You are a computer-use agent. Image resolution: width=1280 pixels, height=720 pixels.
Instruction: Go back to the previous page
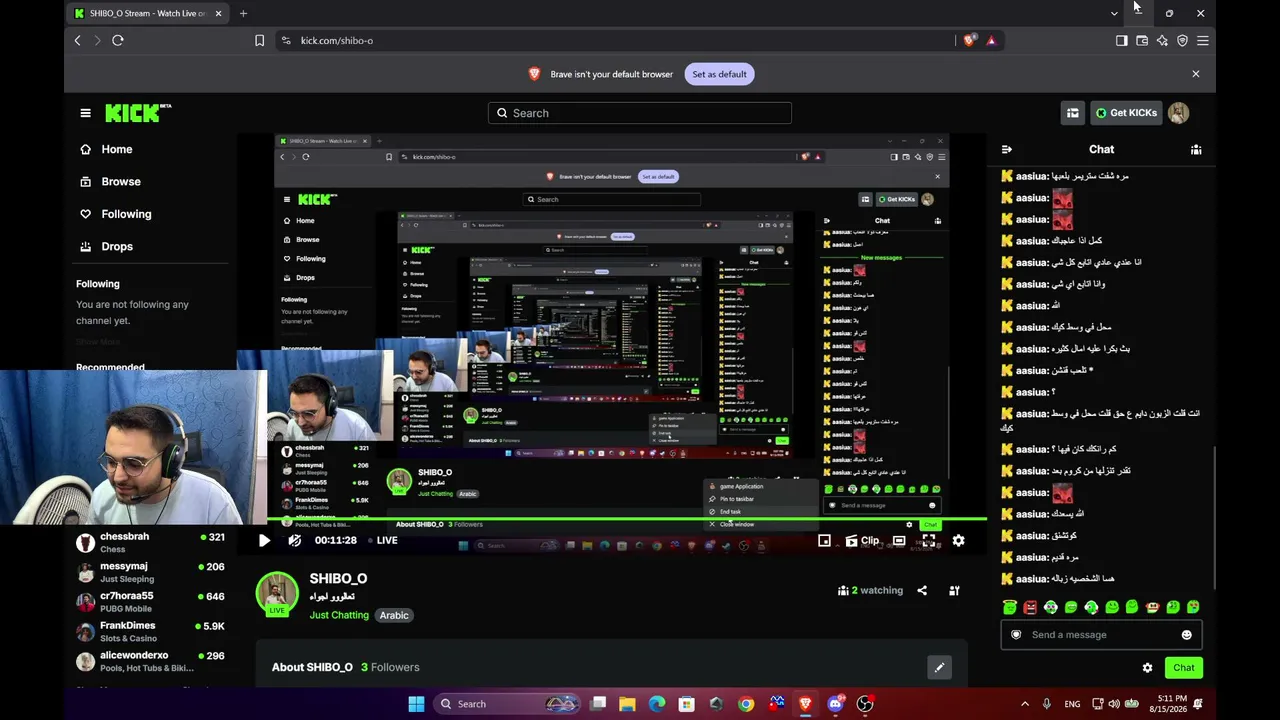click(x=77, y=40)
